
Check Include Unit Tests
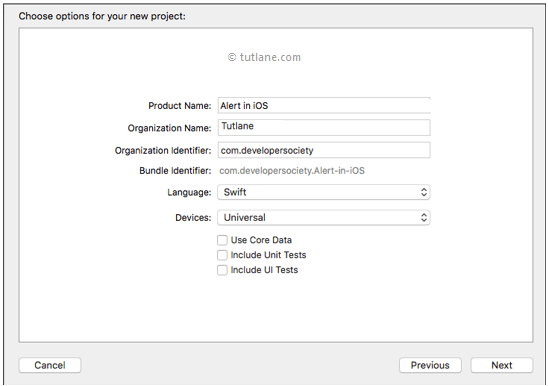pyautogui.click(x=222, y=255)
